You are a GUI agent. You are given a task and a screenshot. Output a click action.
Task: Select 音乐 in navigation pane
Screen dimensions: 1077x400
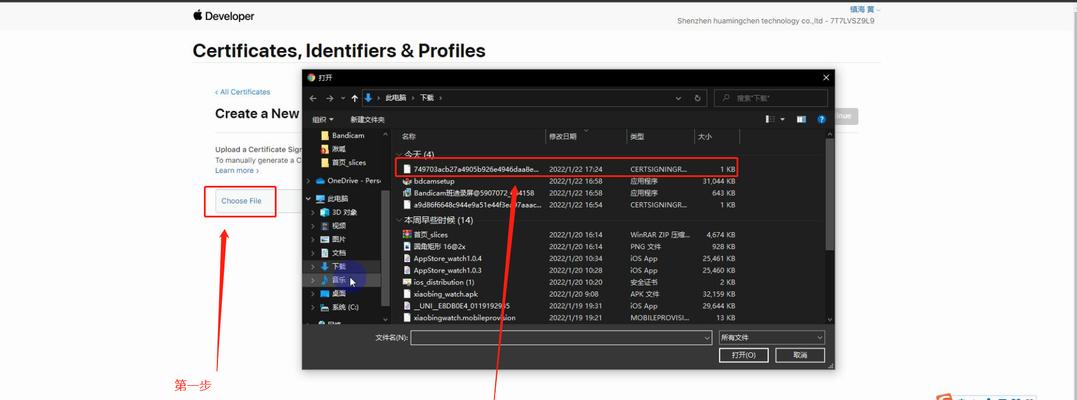pyautogui.click(x=333, y=280)
